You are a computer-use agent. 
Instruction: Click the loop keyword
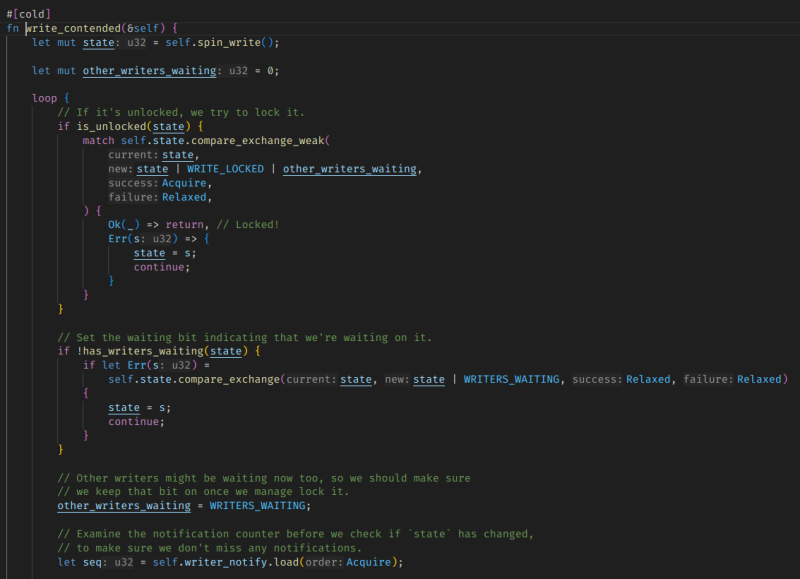[47, 98]
